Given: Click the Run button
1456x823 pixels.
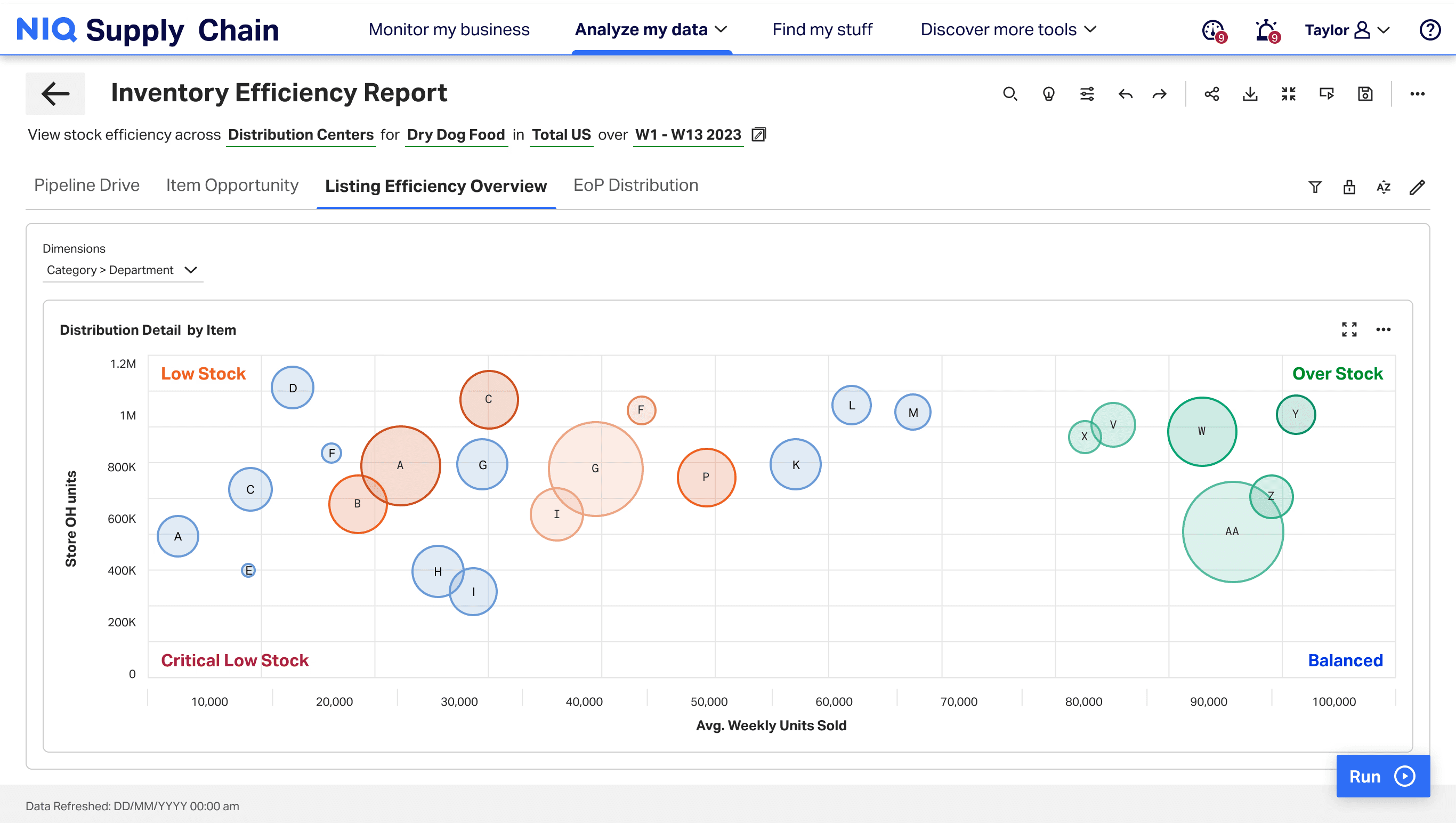Looking at the screenshot, I should tap(1382, 776).
